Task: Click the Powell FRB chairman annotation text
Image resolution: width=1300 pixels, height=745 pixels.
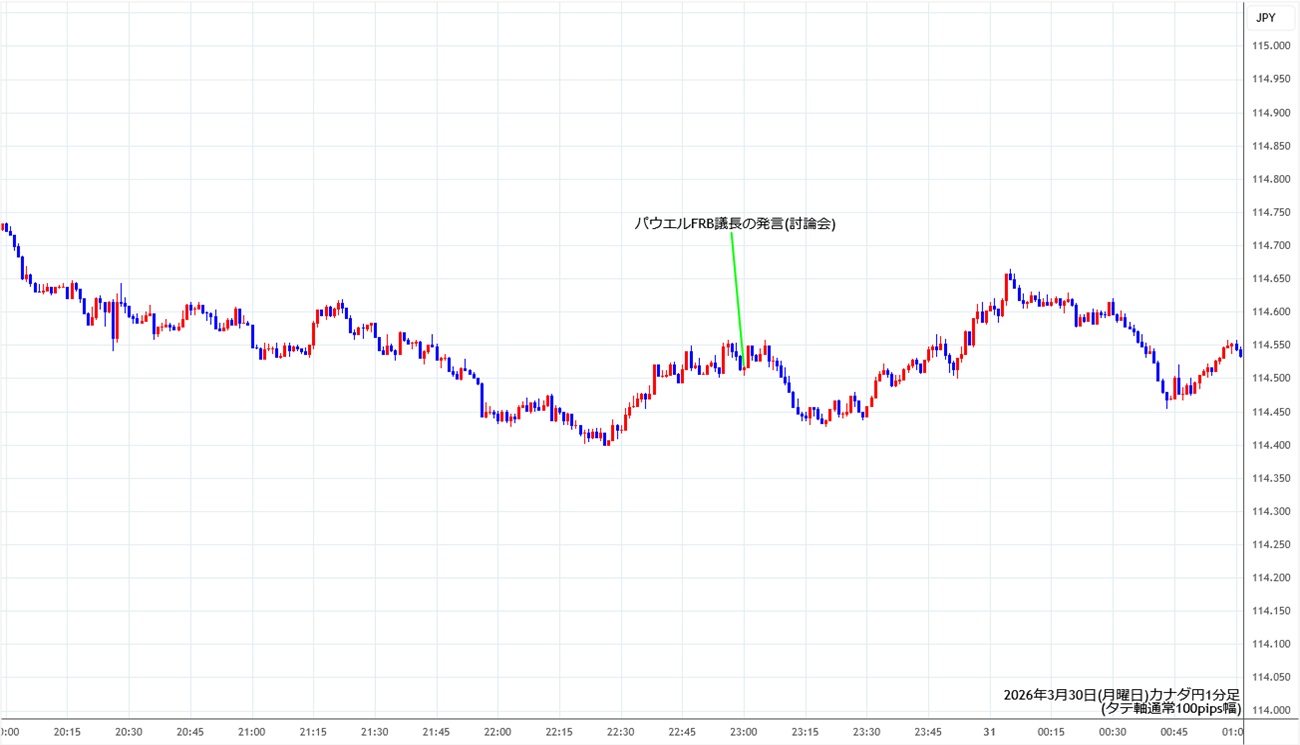Action: point(735,225)
